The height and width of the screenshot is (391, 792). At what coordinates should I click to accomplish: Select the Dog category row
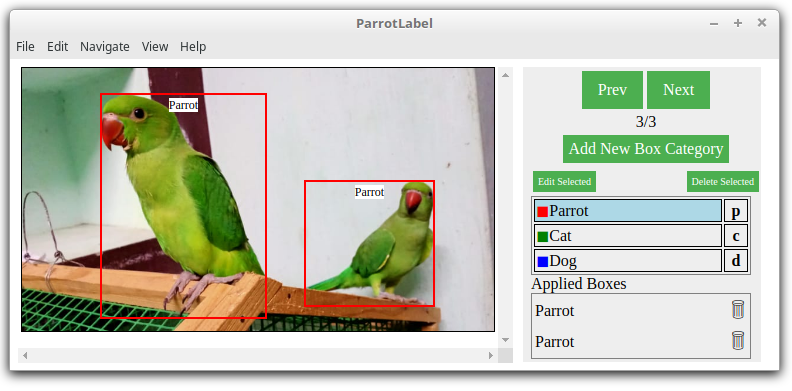pyautogui.click(x=628, y=261)
